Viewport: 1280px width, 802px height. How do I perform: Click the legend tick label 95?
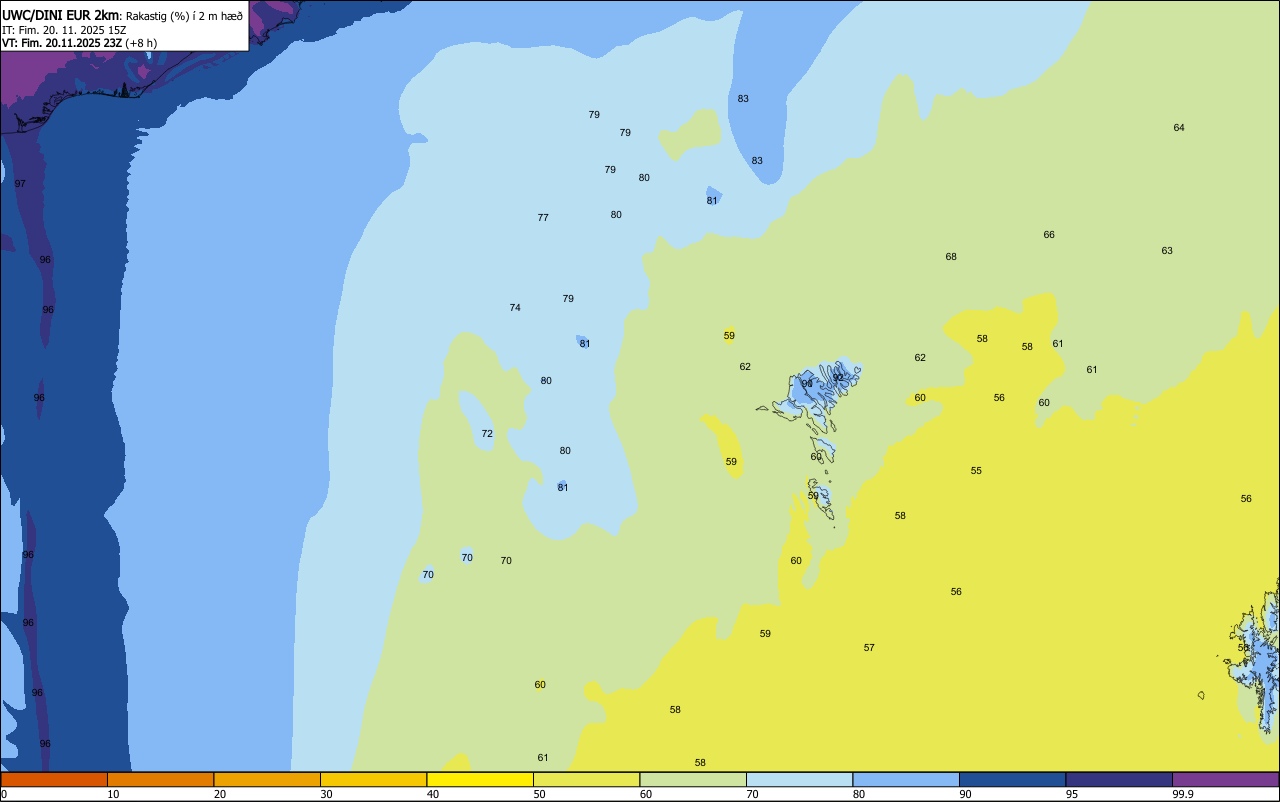[x=1073, y=794]
